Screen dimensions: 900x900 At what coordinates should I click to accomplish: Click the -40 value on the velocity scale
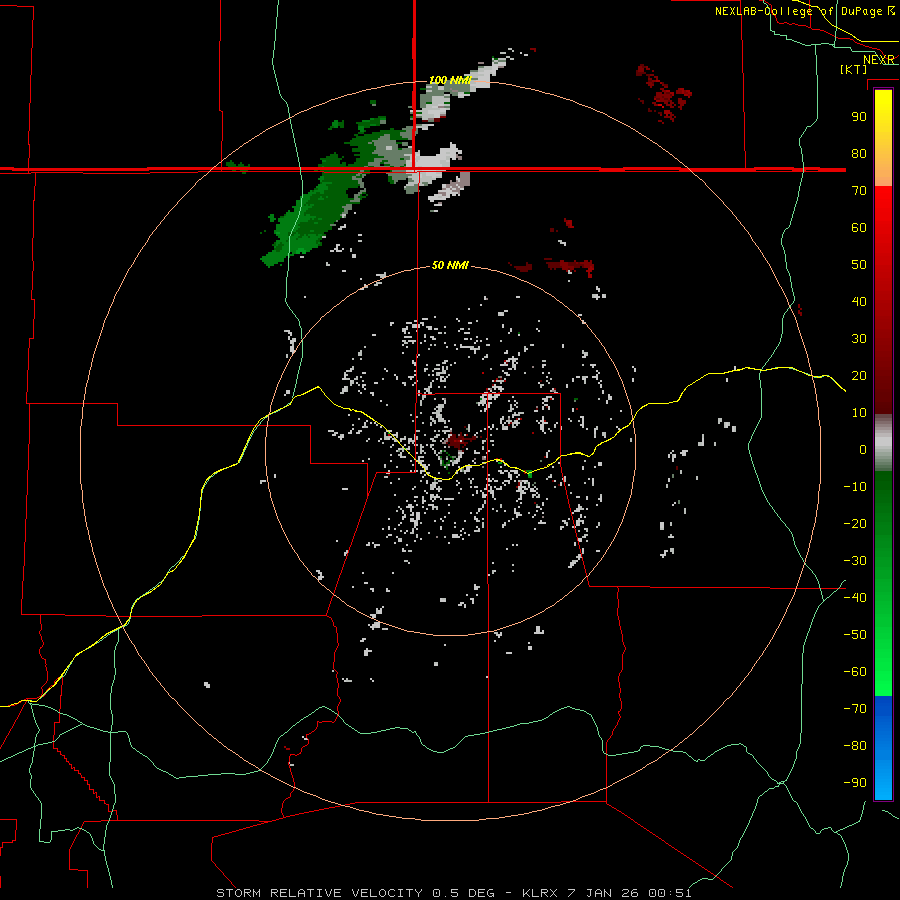click(855, 598)
